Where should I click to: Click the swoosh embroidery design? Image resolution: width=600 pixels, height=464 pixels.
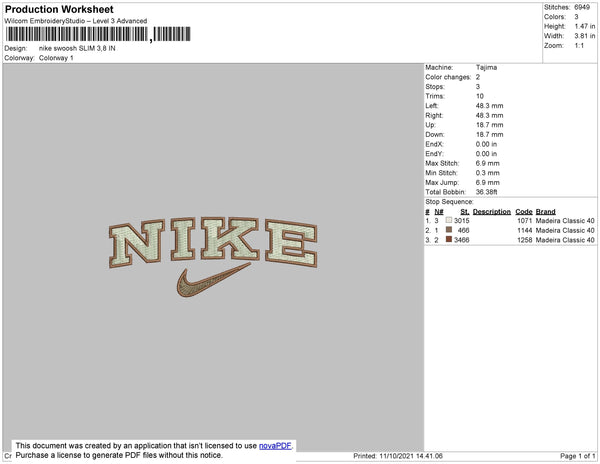click(213, 280)
